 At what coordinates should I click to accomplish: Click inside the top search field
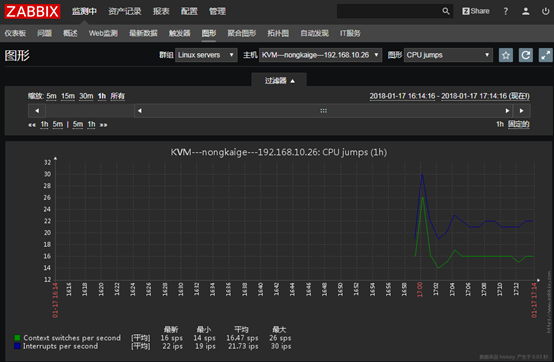pyautogui.click(x=390, y=11)
